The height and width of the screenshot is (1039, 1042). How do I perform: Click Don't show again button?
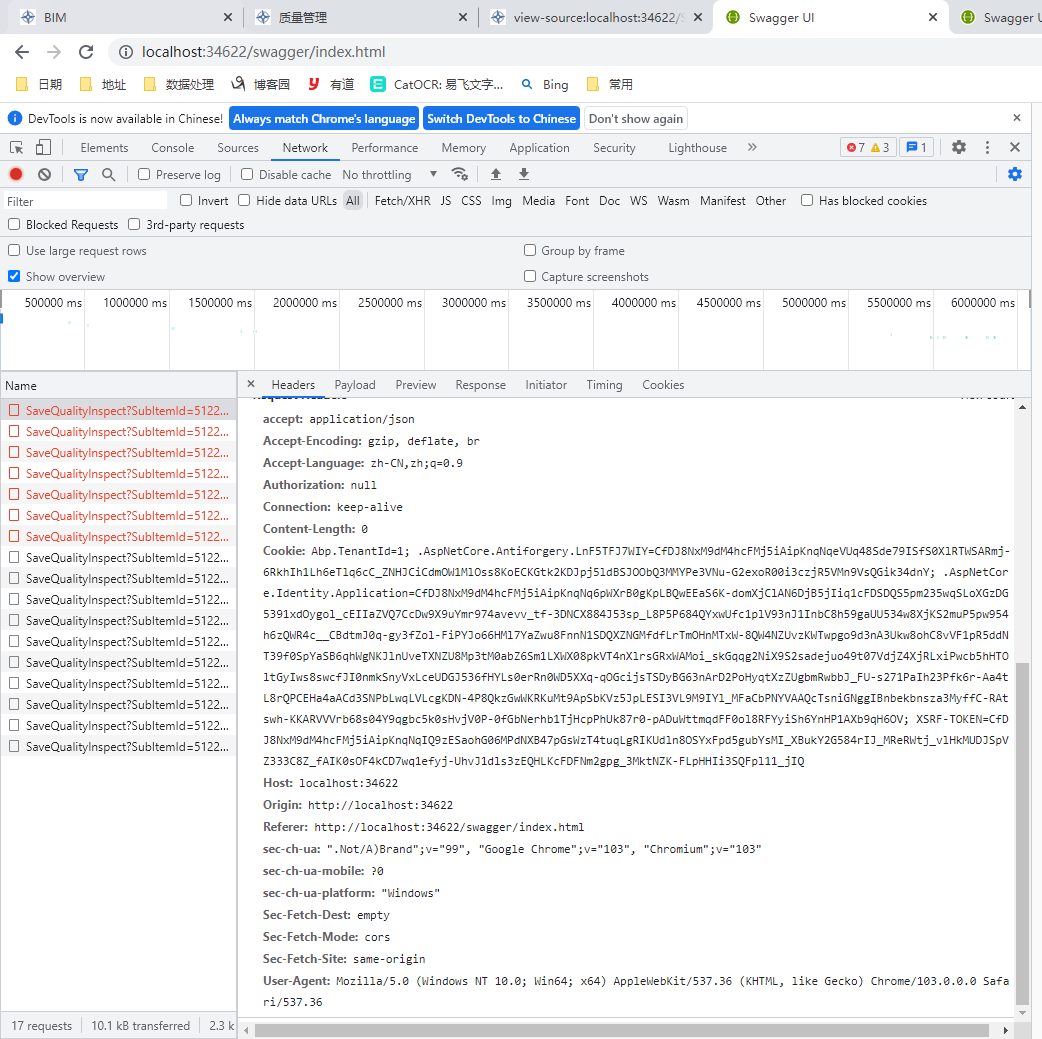tap(635, 118)
